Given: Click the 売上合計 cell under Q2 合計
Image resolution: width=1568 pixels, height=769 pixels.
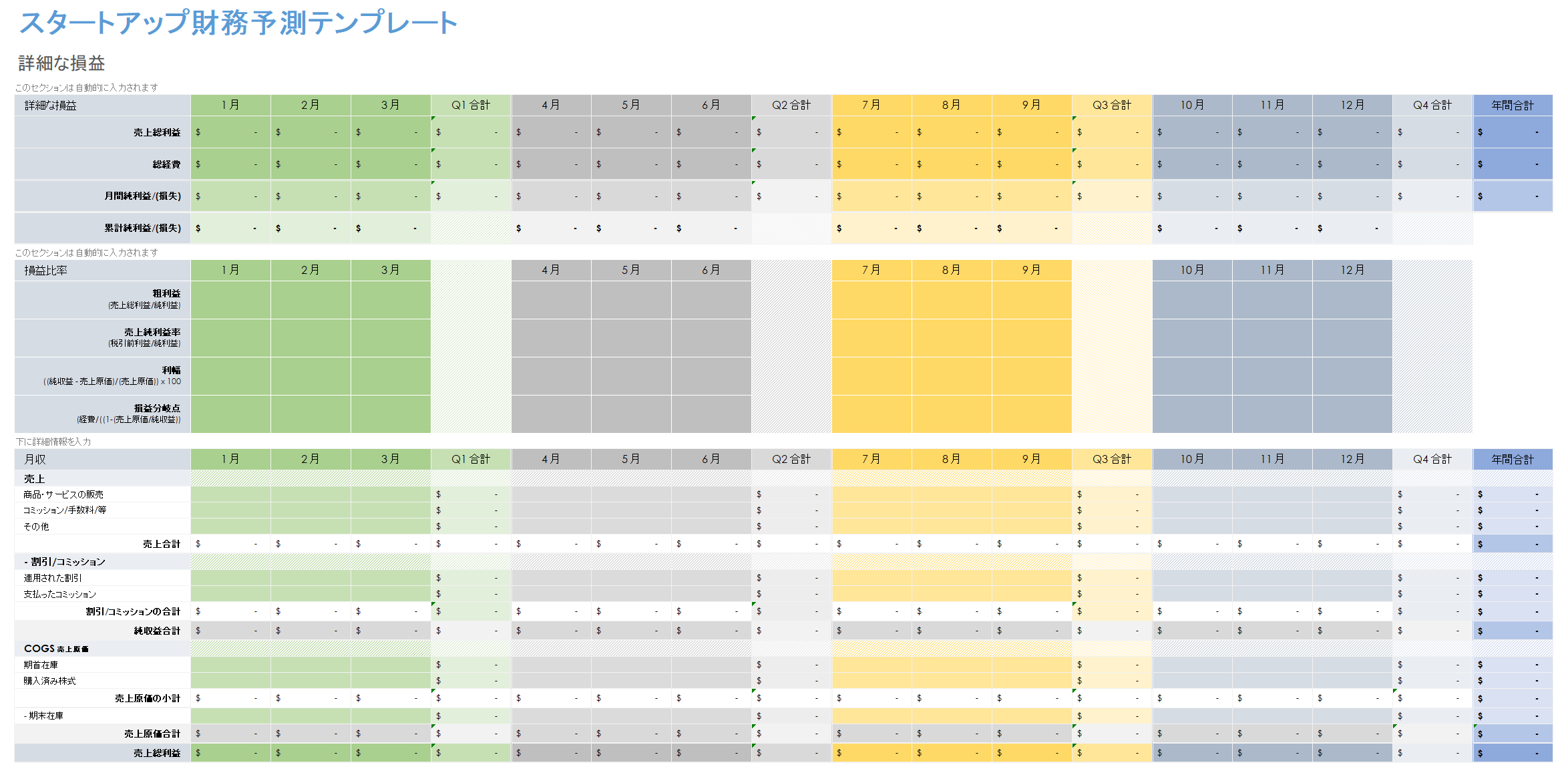Looking at the screenshot, I should click(791, 544).
